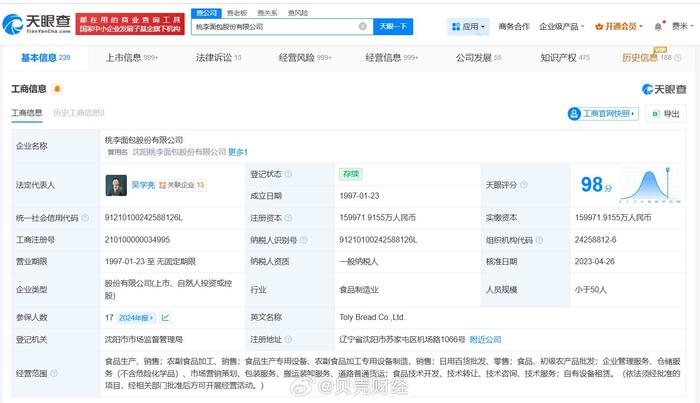Screen dimensions: 700x403
Task: Open the help icon next to 经营范围
Action: coord(54,373)
